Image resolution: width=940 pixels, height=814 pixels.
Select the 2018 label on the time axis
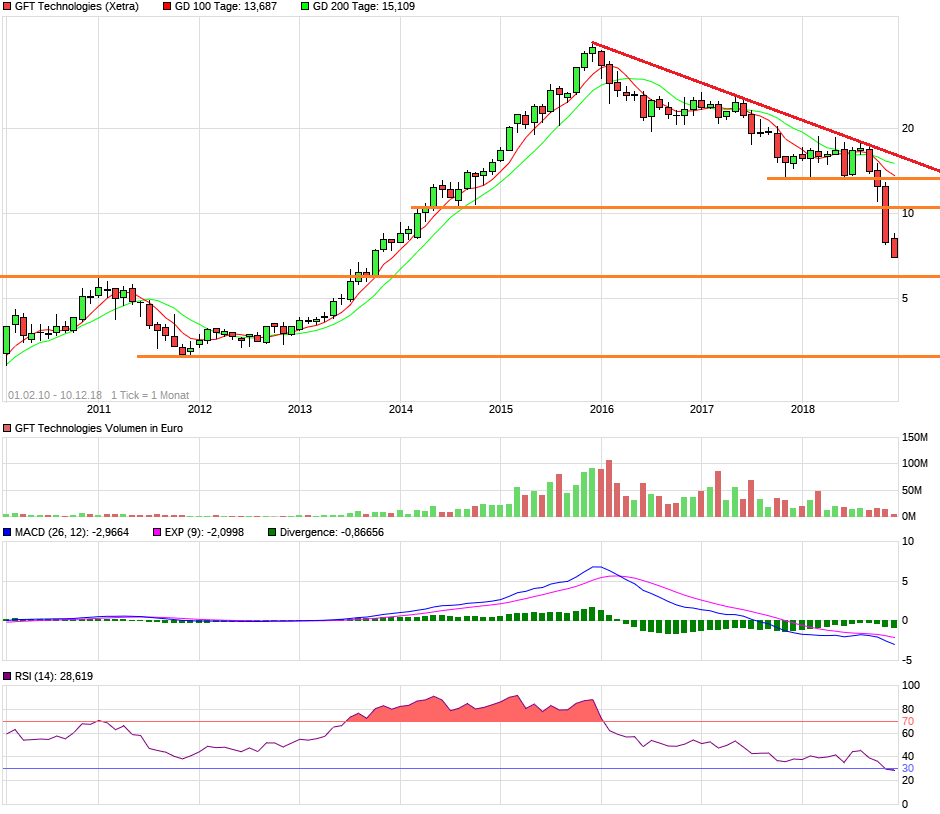pyautogui.click(x=802, y=409)
